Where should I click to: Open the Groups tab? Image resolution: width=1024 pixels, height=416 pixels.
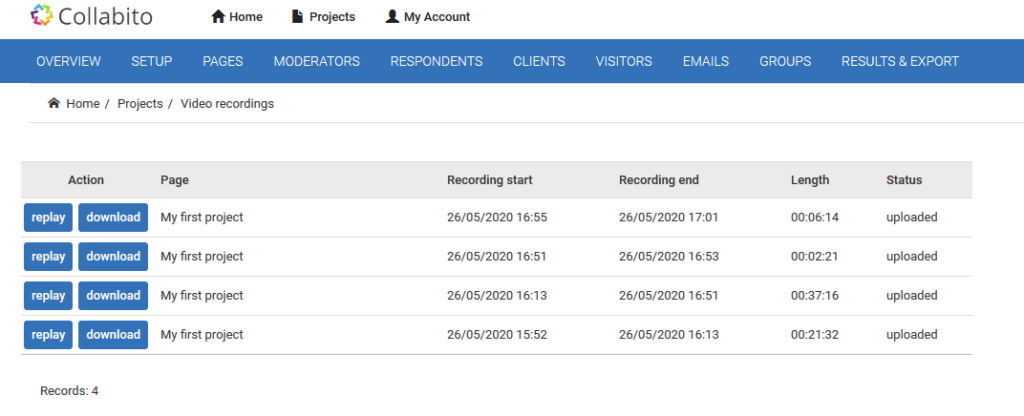tap(785, 61)
